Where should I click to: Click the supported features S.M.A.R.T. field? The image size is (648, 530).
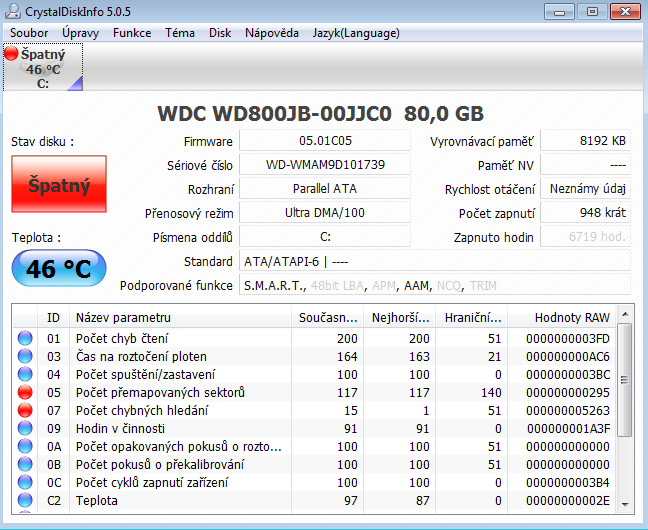pyautogui.click(x=435, y=285)
